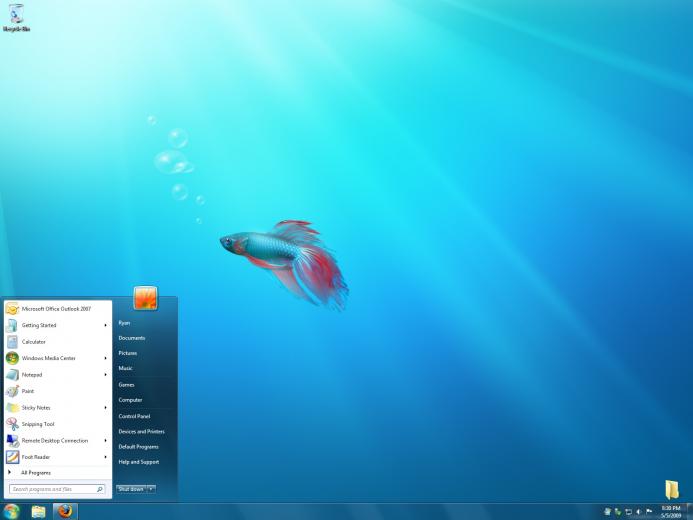The height and width of the screenshot is (520, 693).
Task: Open Pictures library
Action: tap(128, 353)
